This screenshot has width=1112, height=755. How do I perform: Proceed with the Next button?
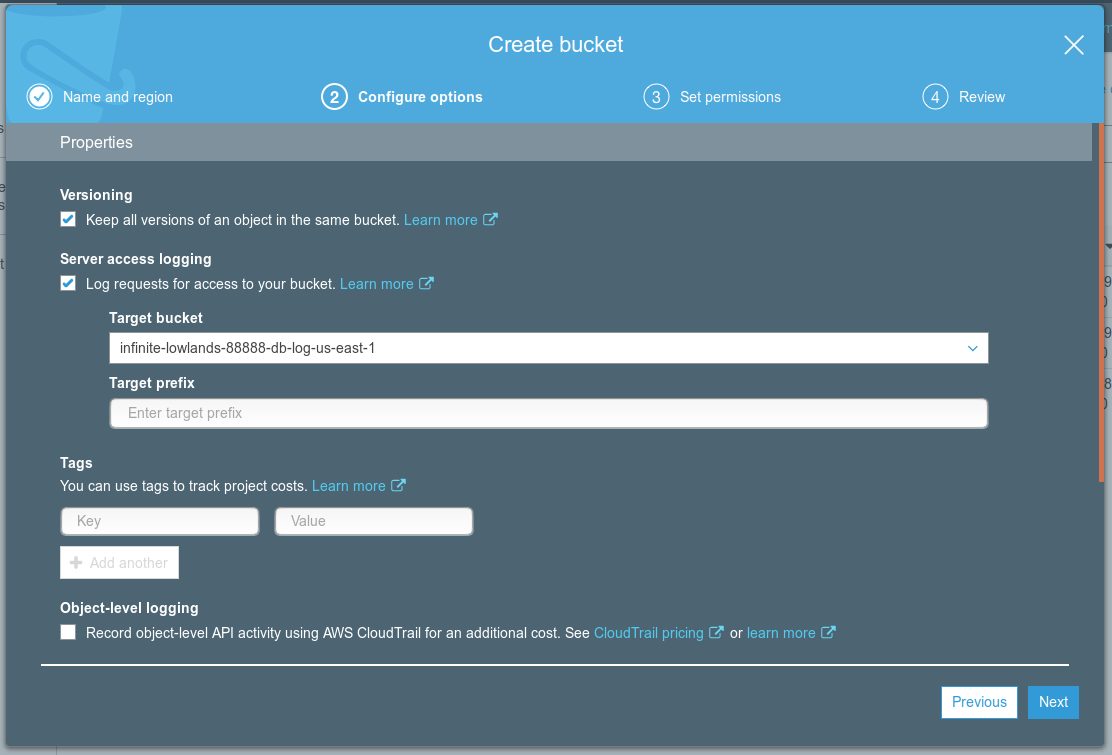coord(1053,702)
